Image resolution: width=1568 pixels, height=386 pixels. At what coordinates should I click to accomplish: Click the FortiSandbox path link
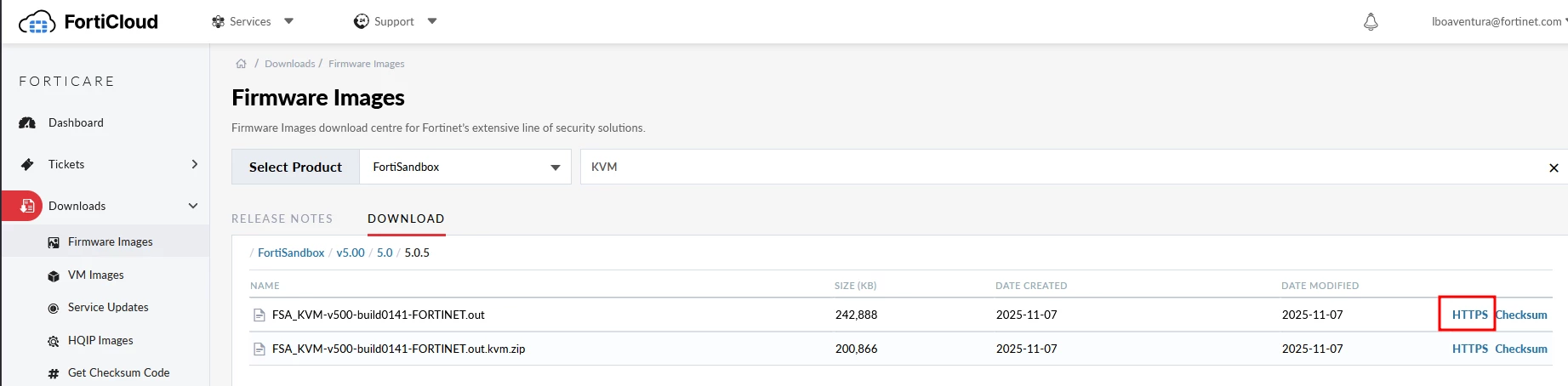click(x=291, y=253)
